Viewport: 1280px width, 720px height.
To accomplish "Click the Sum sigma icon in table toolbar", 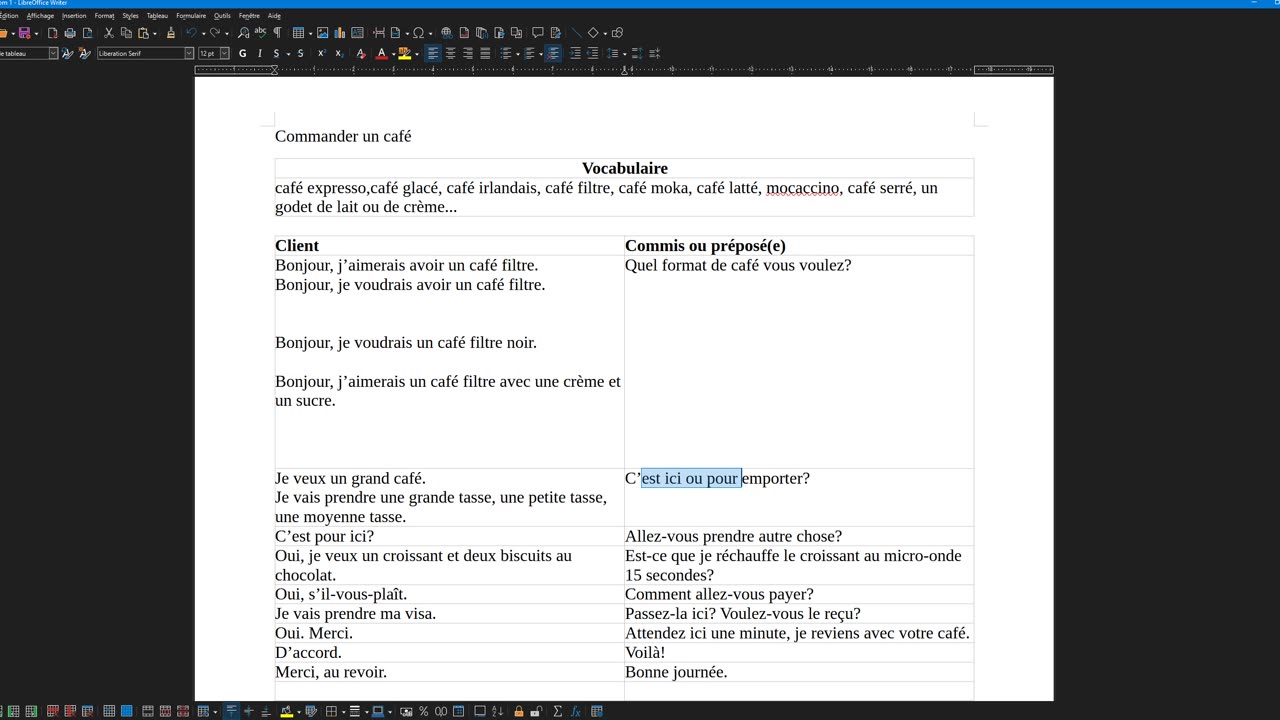I will (558, 711).
